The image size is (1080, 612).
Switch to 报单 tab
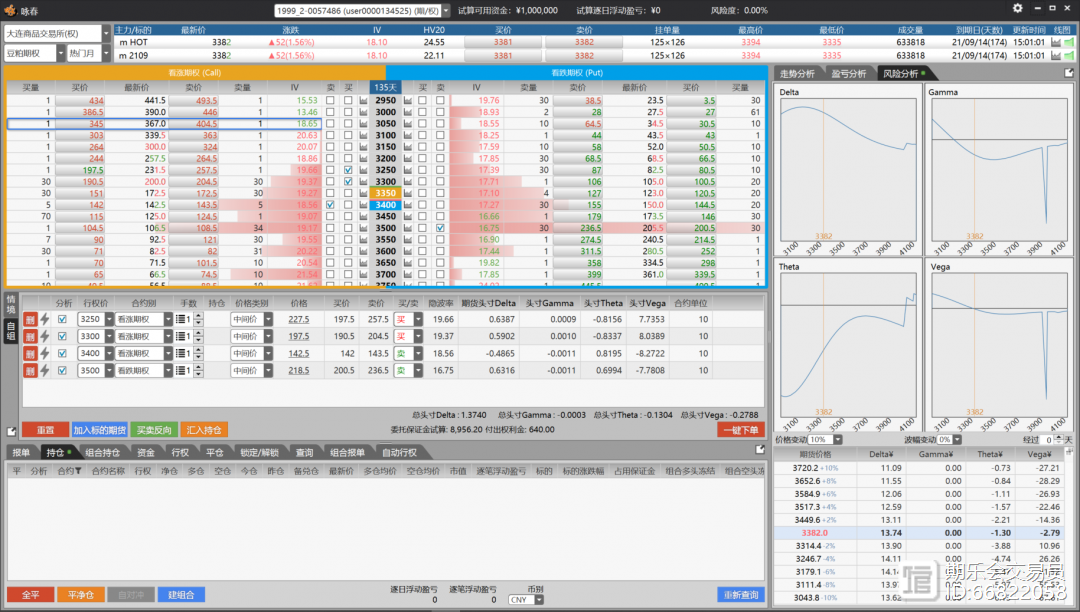[21, 453]
